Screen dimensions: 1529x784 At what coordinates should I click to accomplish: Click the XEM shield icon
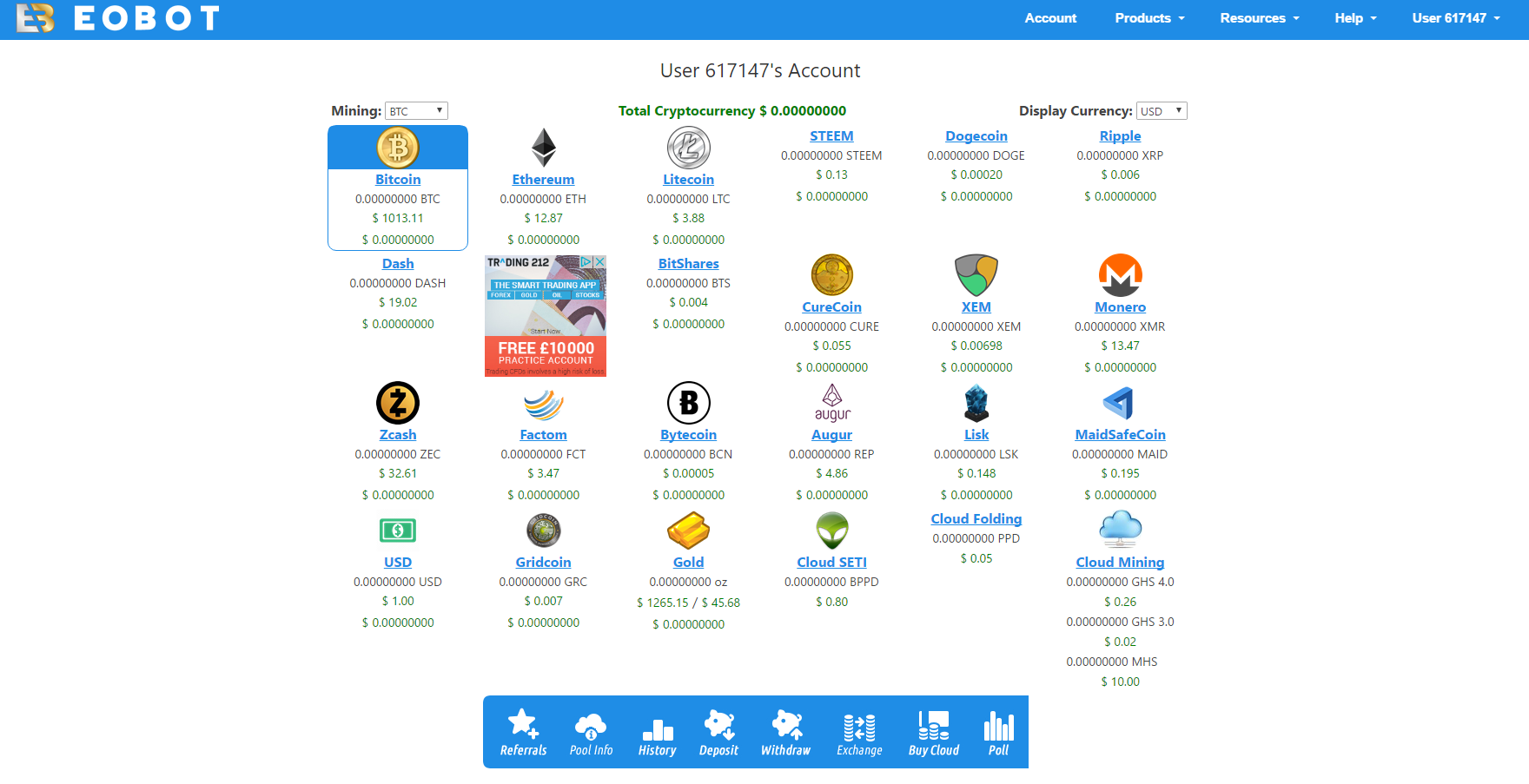tap(976, 275)
